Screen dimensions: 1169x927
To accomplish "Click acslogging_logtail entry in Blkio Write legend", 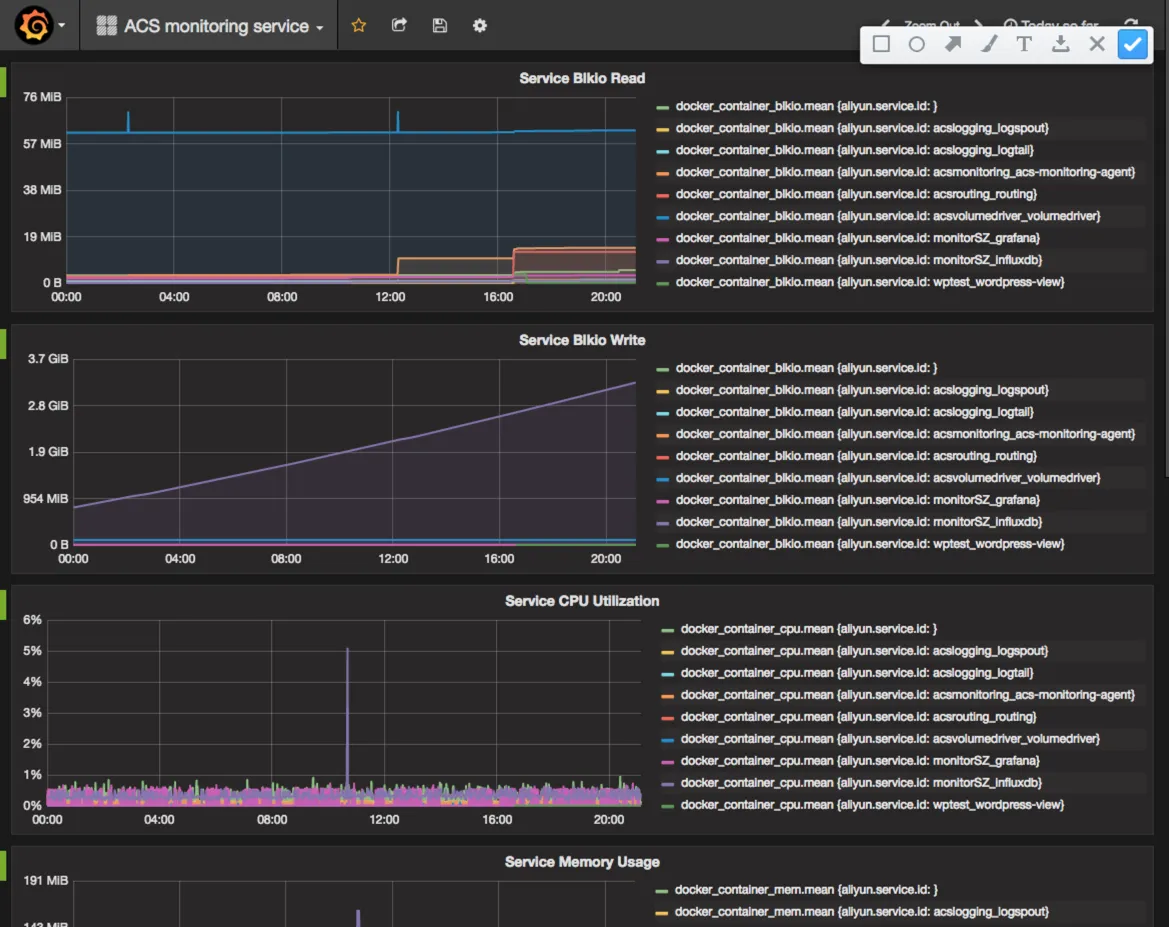I will pyautogui.click(x=854, y=412).
